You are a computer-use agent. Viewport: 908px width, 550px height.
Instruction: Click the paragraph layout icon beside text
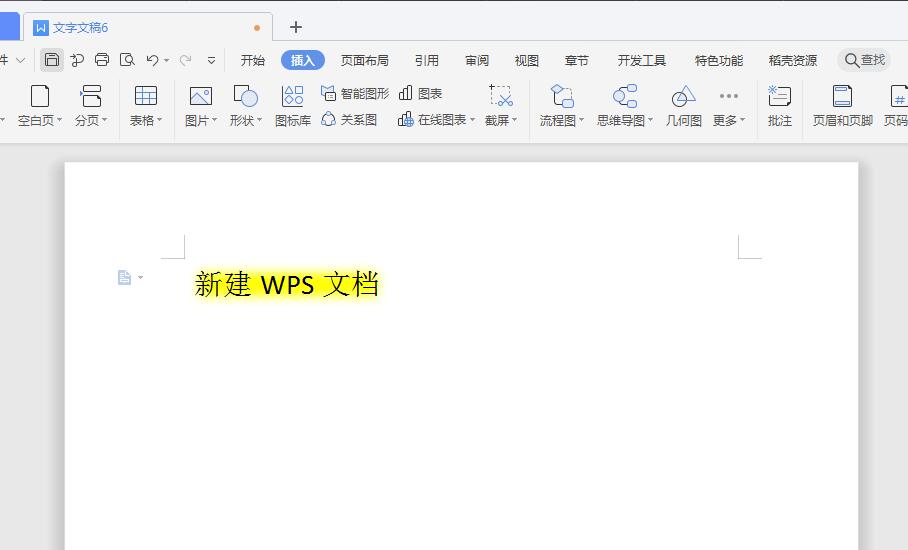[125, 278]
